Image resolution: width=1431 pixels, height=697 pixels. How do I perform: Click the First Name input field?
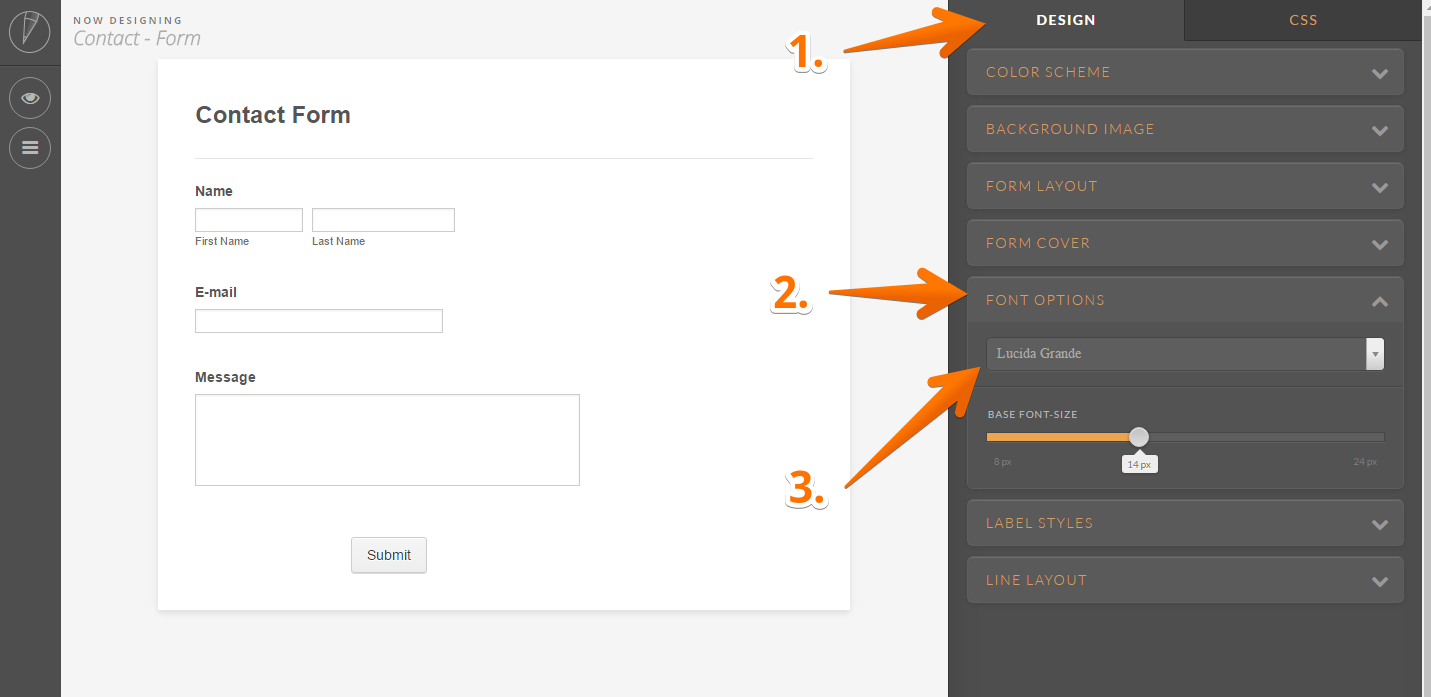249,220
